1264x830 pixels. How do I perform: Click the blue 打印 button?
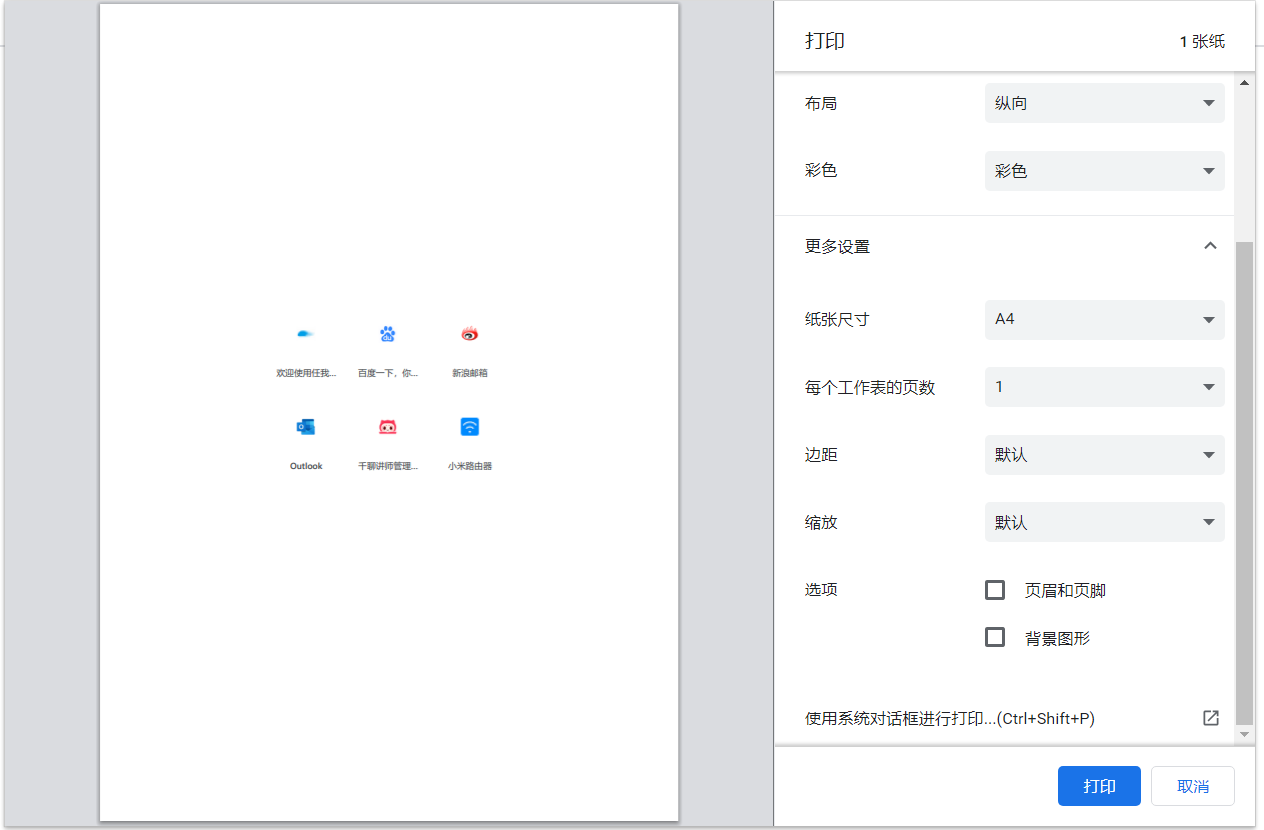[1099, 786]
